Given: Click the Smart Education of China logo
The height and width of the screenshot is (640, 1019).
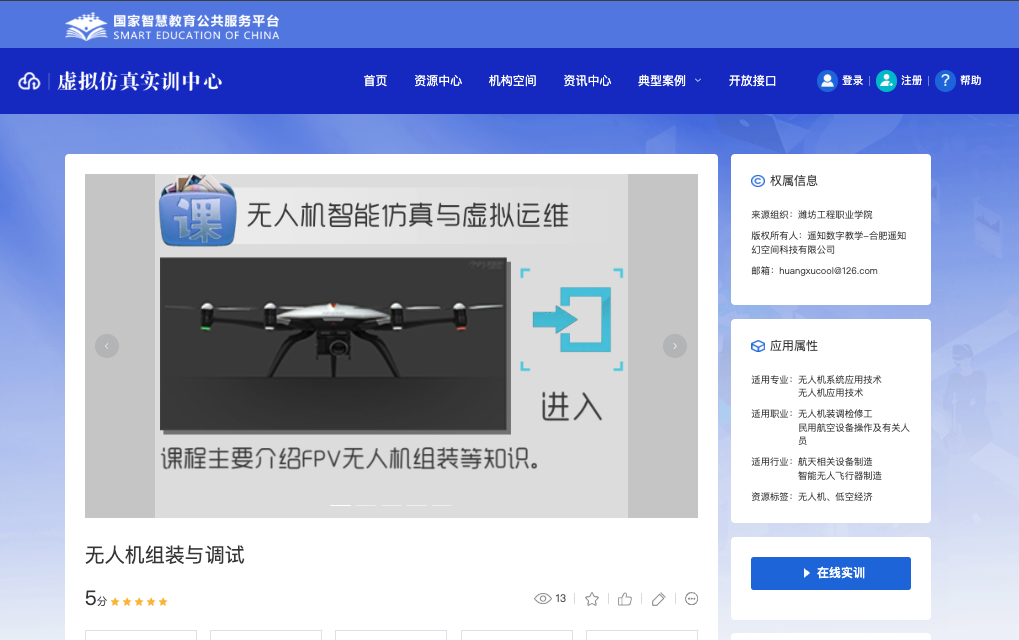Looking at the screenshot, I should (172, 27).
